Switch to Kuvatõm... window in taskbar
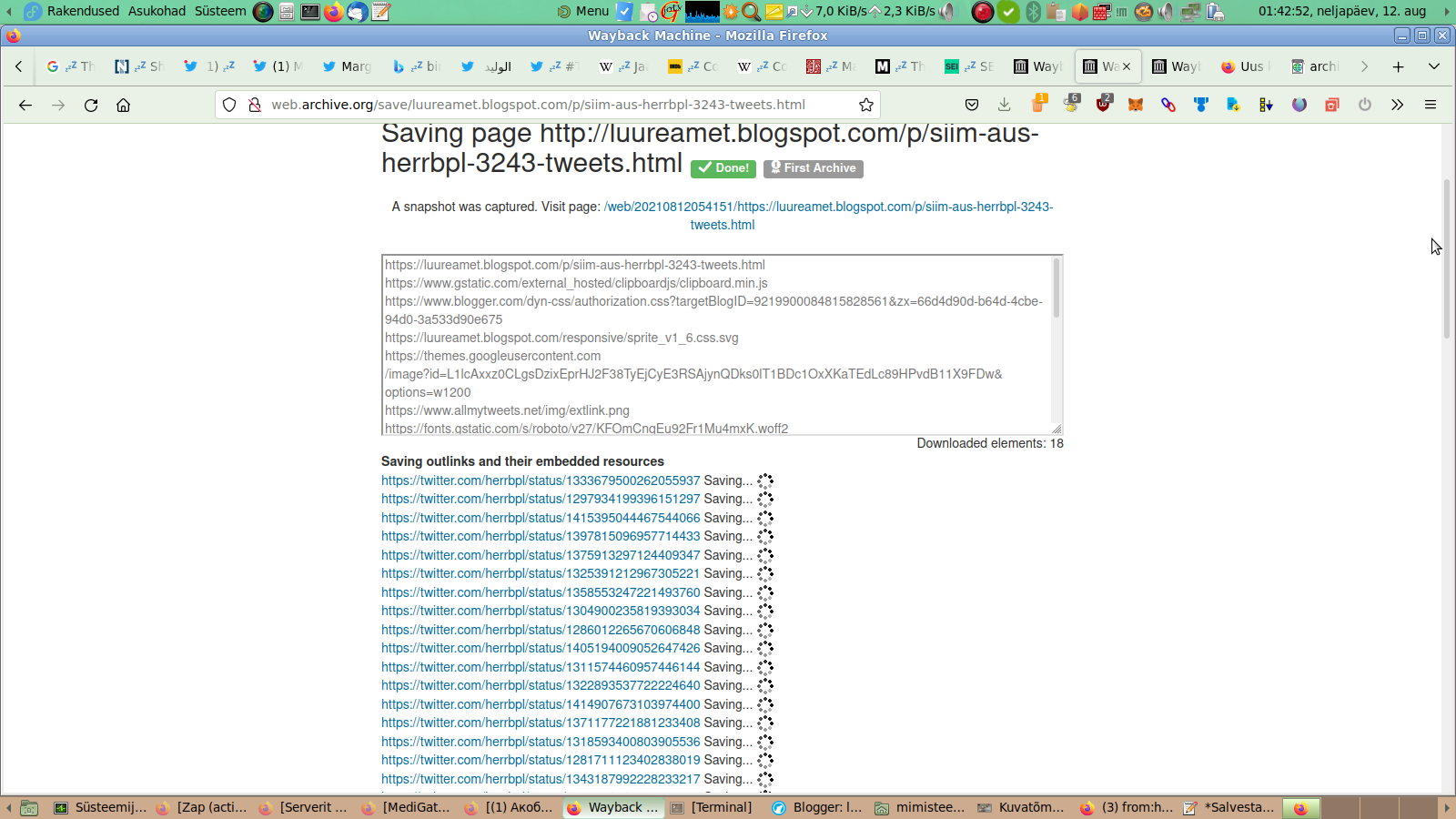1456x819 pixels. click(1021, 807)
